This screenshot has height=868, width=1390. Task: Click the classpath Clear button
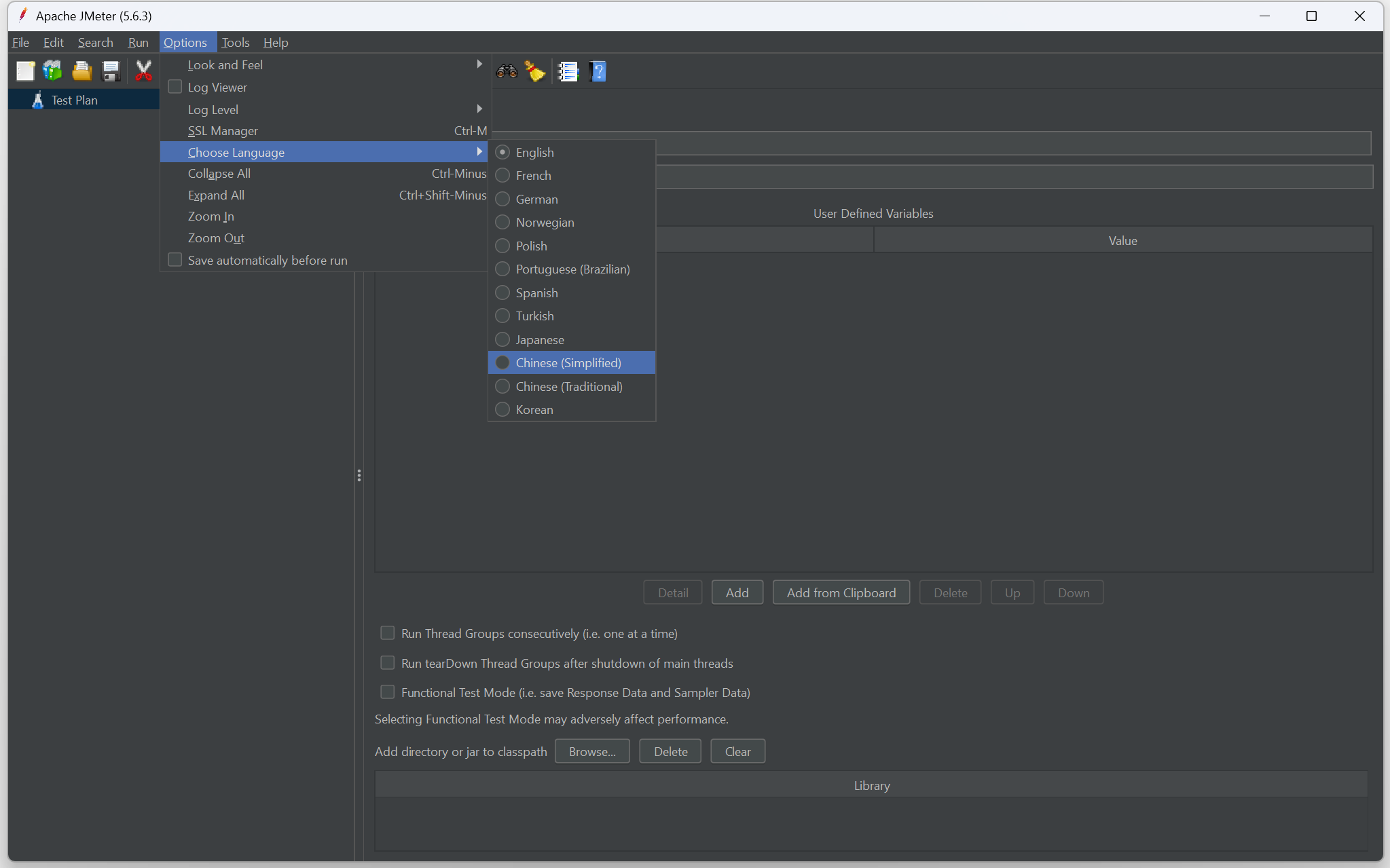738,751
